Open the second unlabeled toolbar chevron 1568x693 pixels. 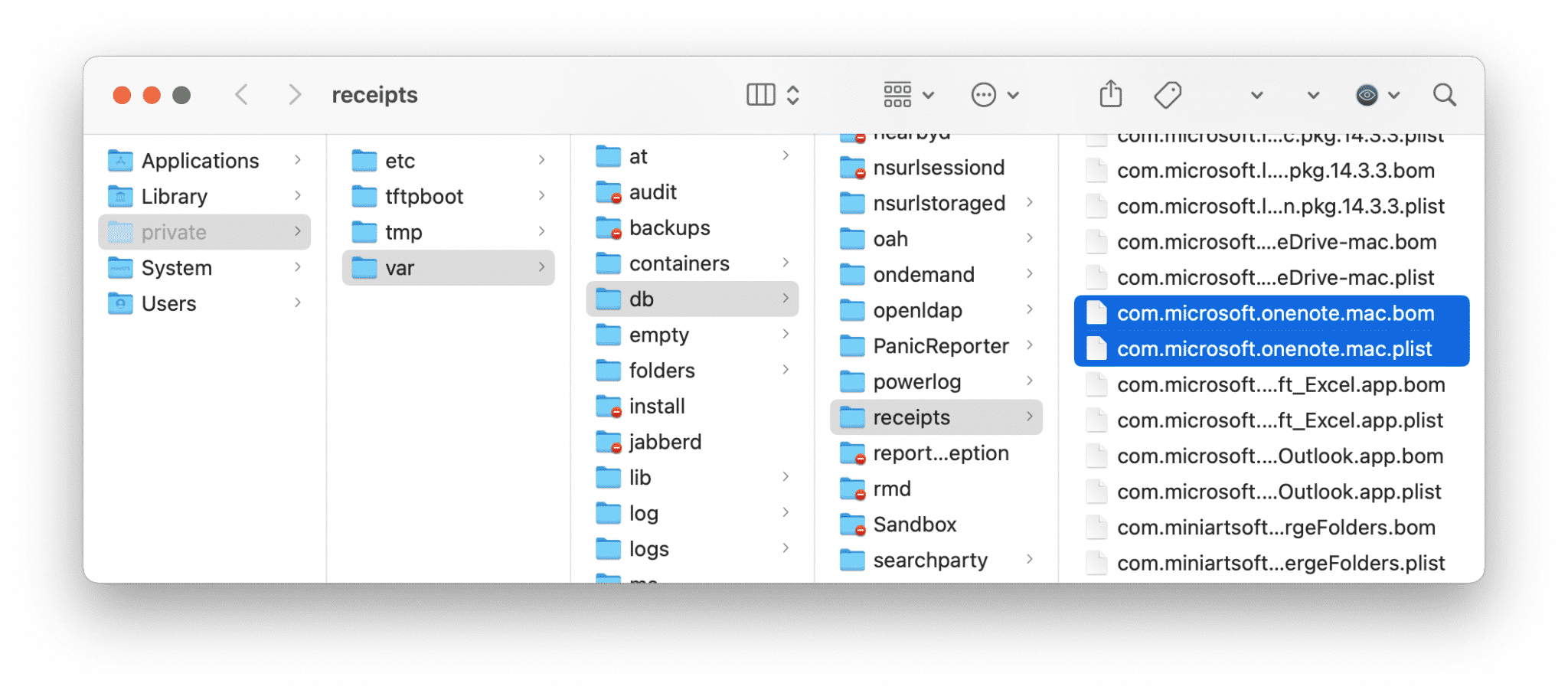click(1313, 96)
